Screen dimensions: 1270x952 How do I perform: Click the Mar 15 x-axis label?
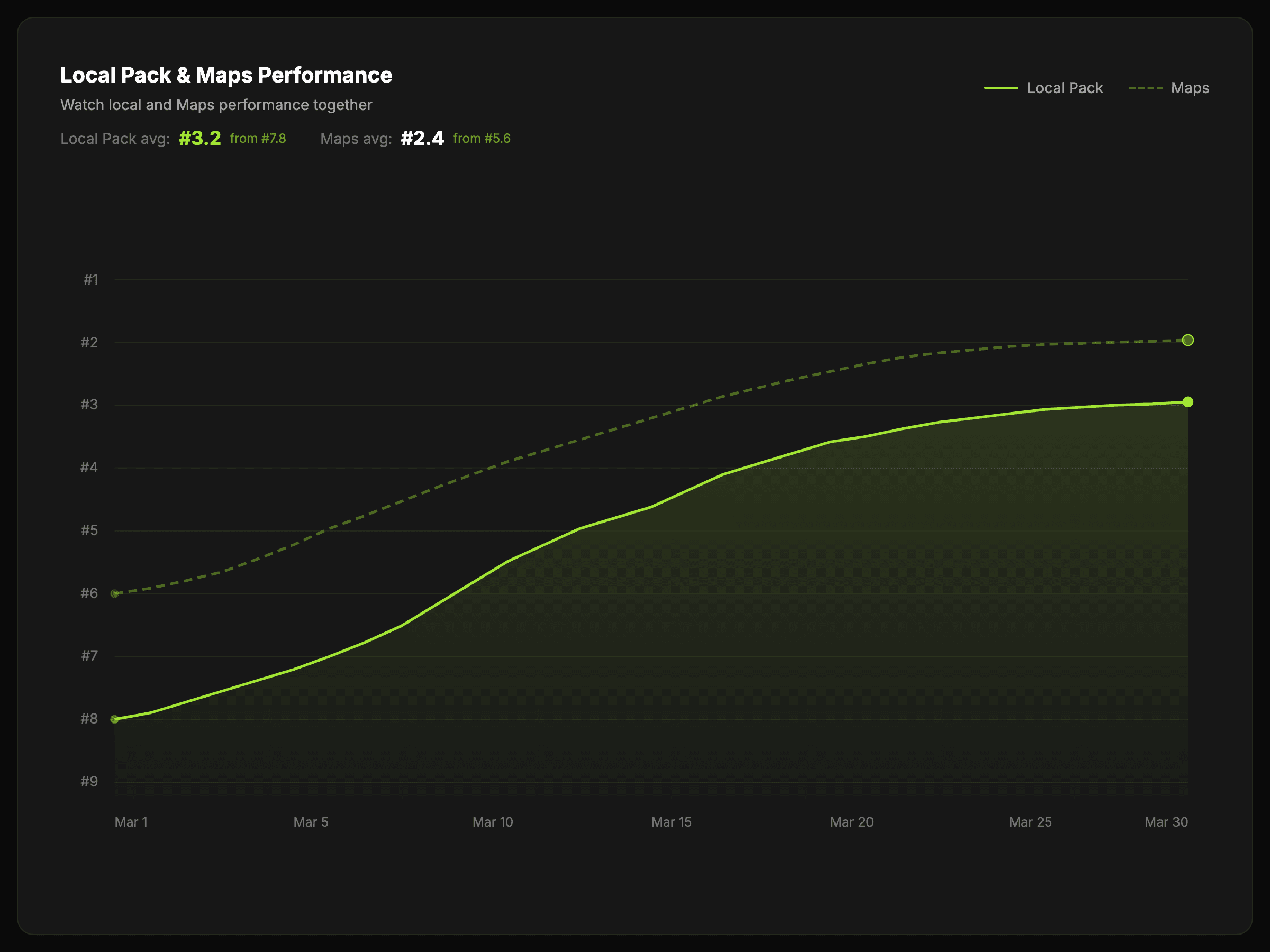click(670, 822)
